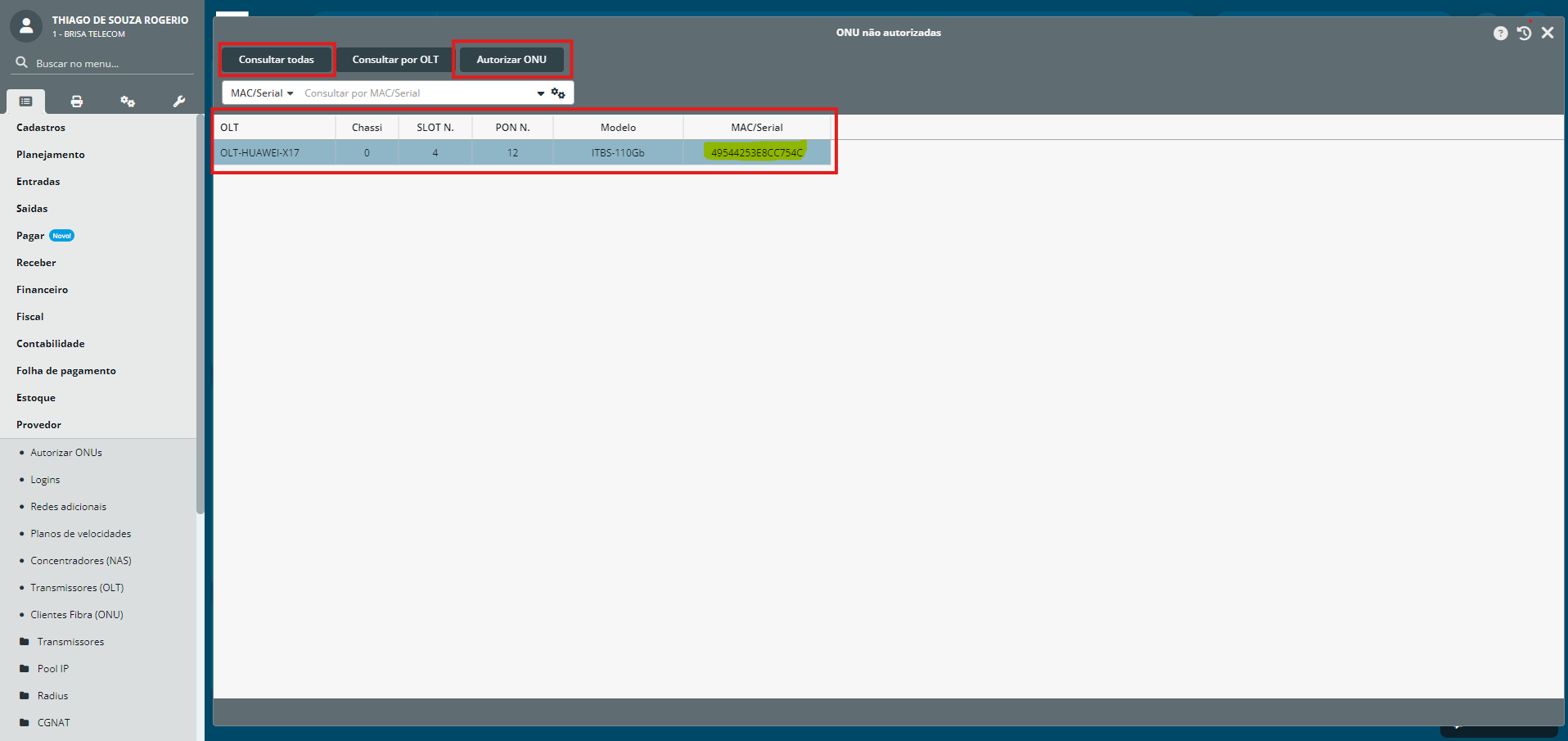Open the Transmissores folder
Image resolution: width=1568 pixels, height=741 pixels.
[x=70, y=642]
